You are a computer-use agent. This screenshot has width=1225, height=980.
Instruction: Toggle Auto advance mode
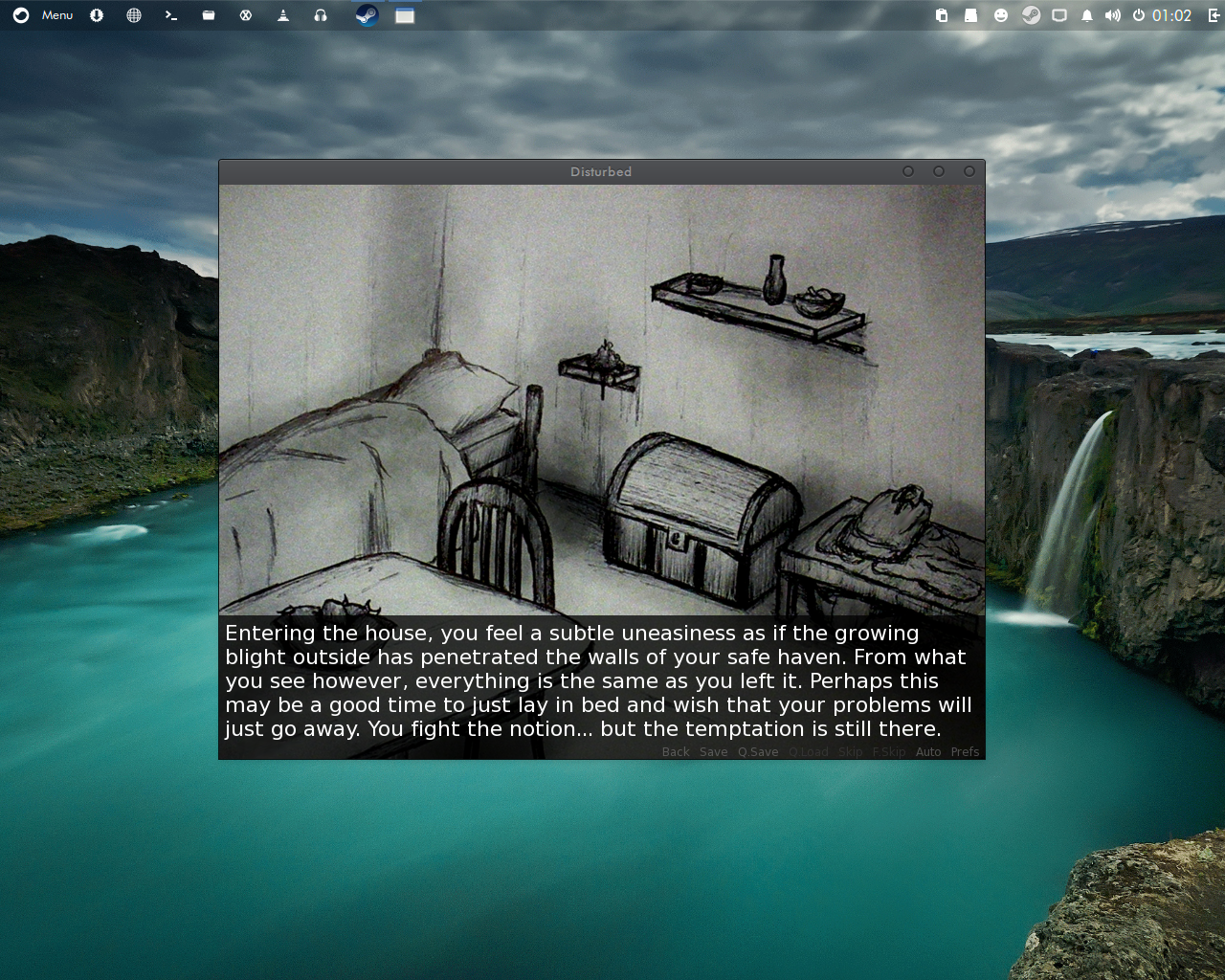pyautogui.click(x=928, y=752)
